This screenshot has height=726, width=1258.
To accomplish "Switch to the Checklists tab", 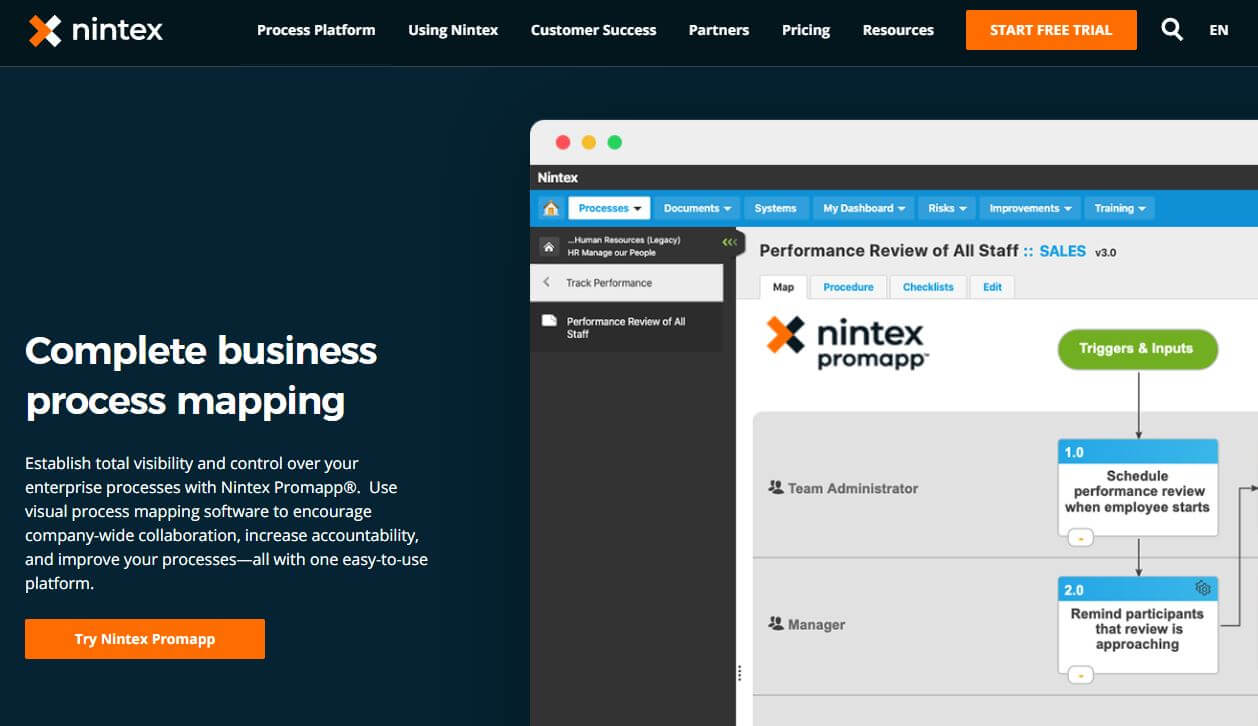I will [x=928, y=287].
